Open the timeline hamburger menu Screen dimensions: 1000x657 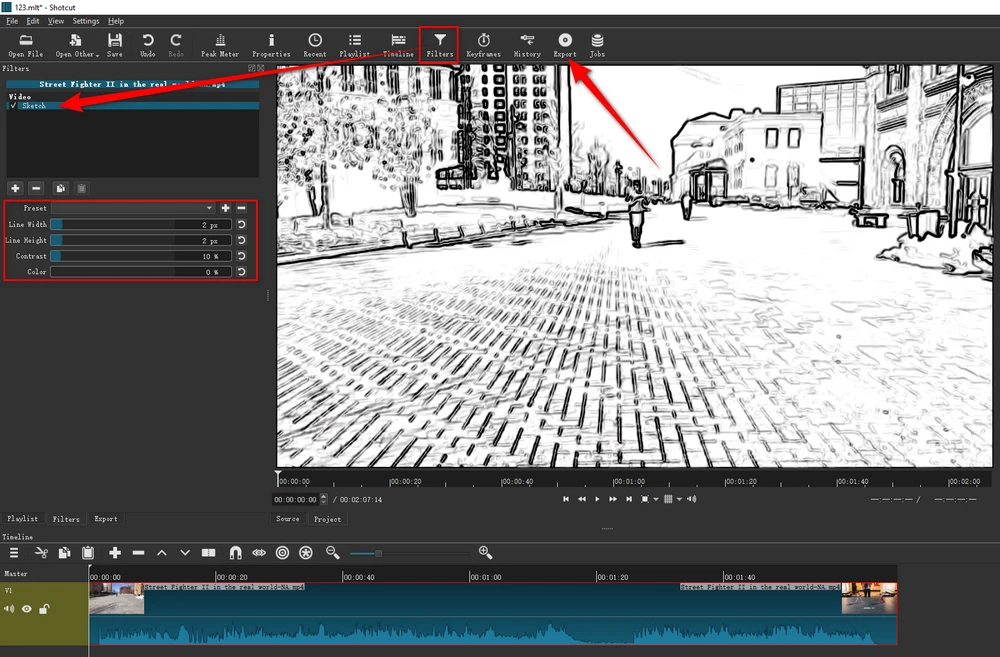(x=14, y=552)
